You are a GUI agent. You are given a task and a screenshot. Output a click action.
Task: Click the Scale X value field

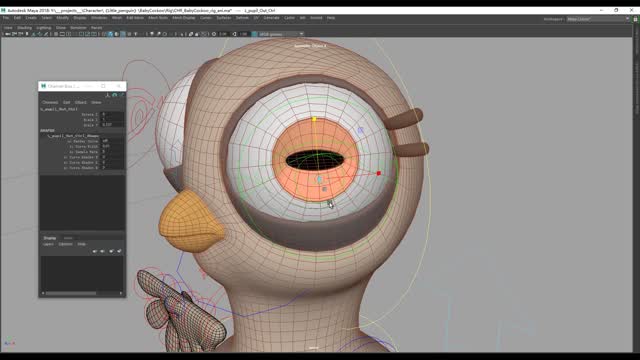[112, 120]
